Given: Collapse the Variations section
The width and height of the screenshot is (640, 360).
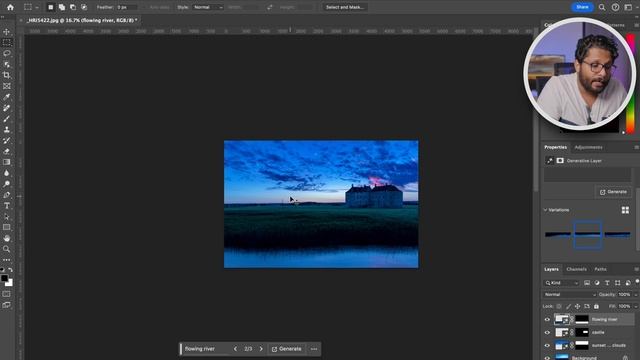Looking at the screenshot, I should pyautogui.click(x=545, y=210).
